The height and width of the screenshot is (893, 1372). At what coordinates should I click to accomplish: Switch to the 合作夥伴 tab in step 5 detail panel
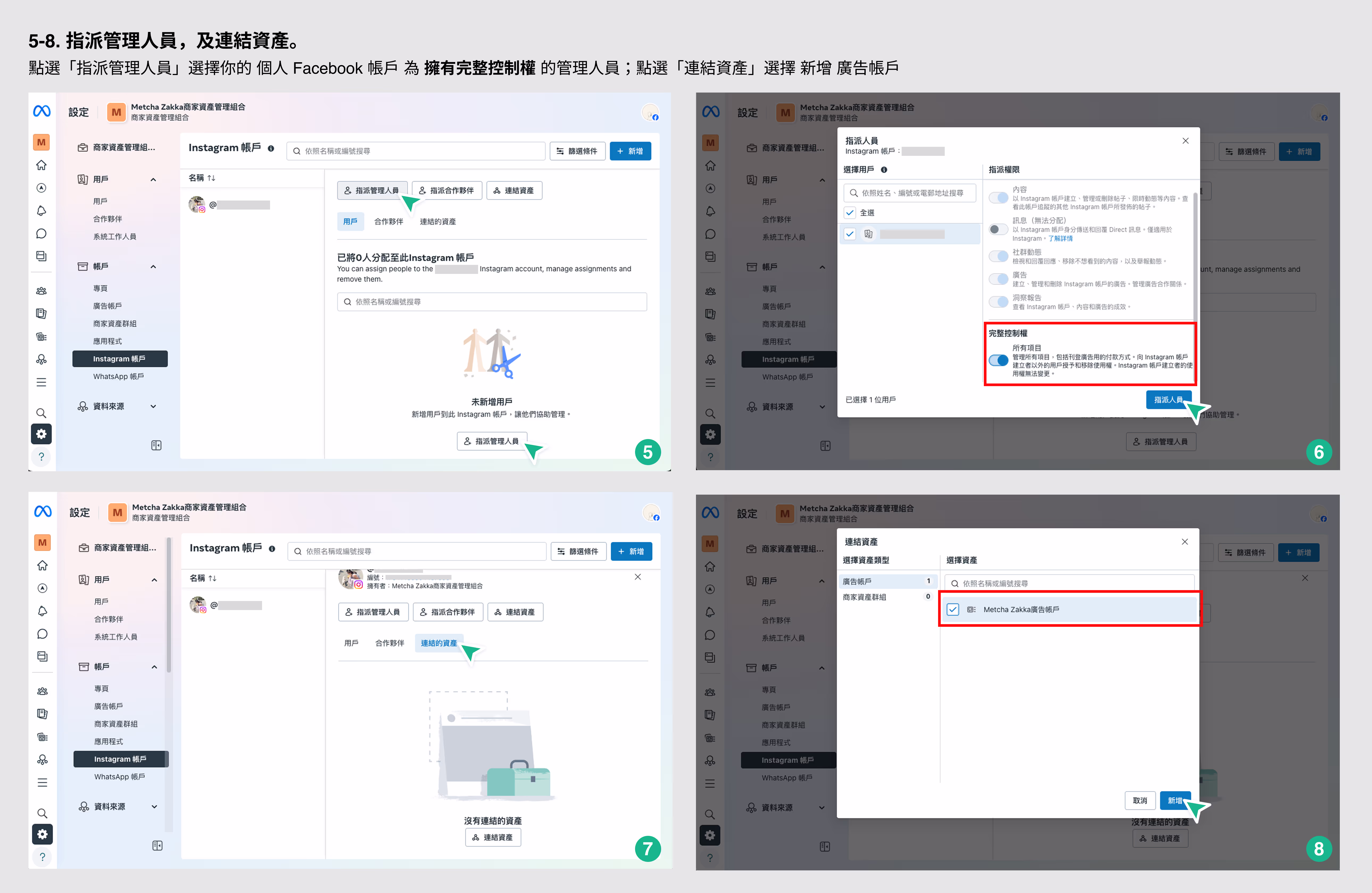click(388, 222)
